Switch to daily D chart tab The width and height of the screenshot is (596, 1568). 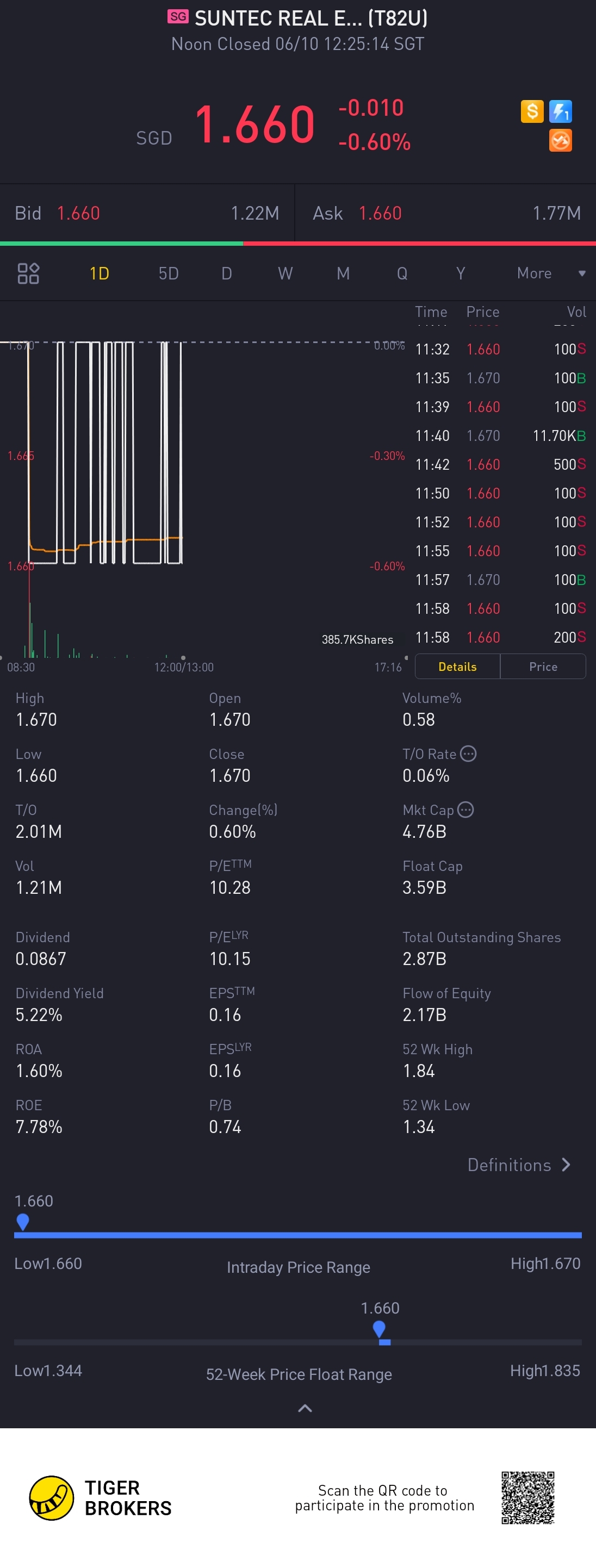(226, 273)
